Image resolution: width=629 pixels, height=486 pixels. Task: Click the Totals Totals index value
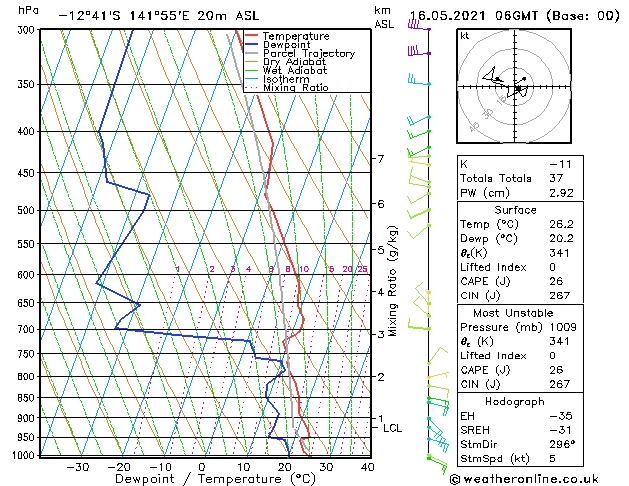556,178
